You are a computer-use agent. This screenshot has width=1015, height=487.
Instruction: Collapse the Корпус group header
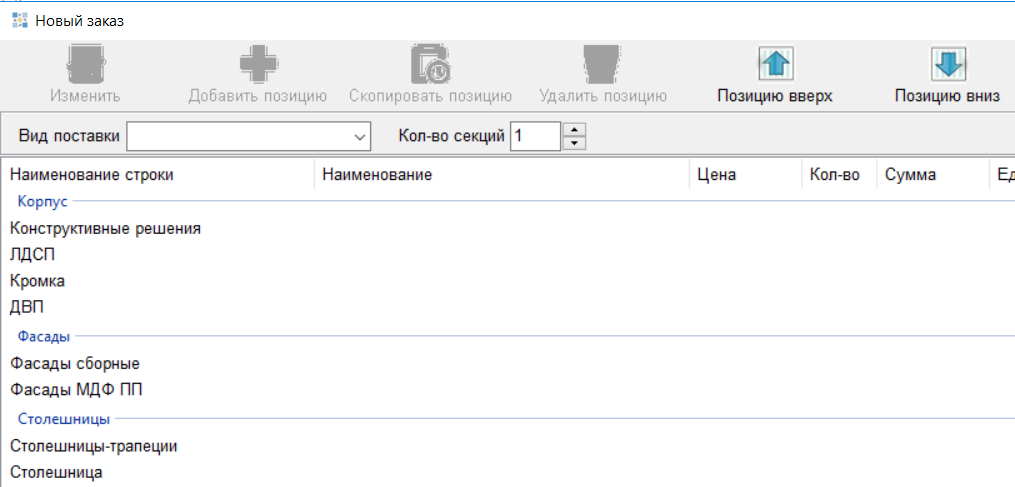43,201
